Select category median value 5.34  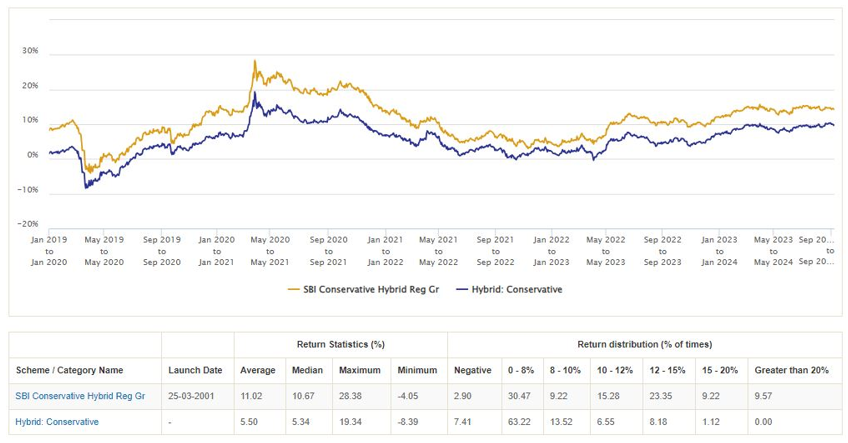[x=301, y=422]
